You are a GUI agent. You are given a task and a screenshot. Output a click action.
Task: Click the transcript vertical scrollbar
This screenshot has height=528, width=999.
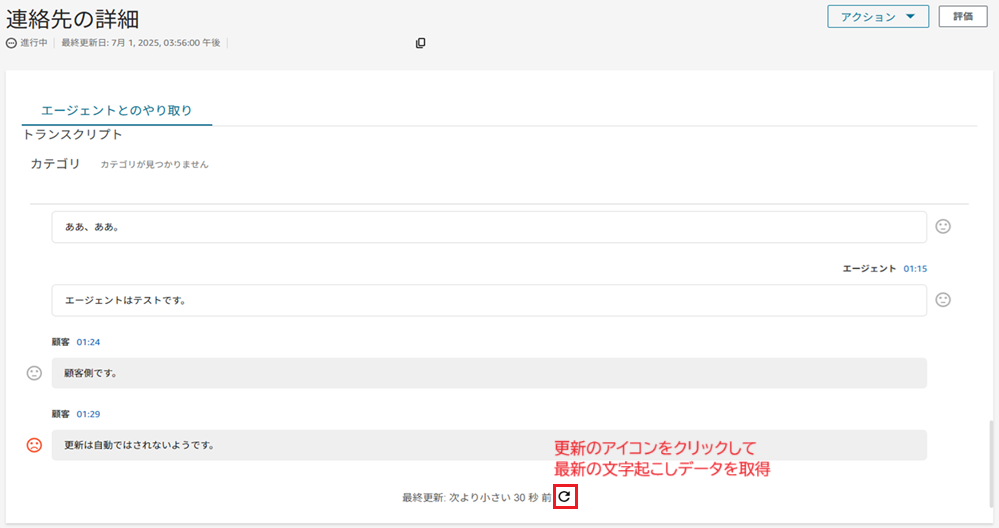pos(989,462)
